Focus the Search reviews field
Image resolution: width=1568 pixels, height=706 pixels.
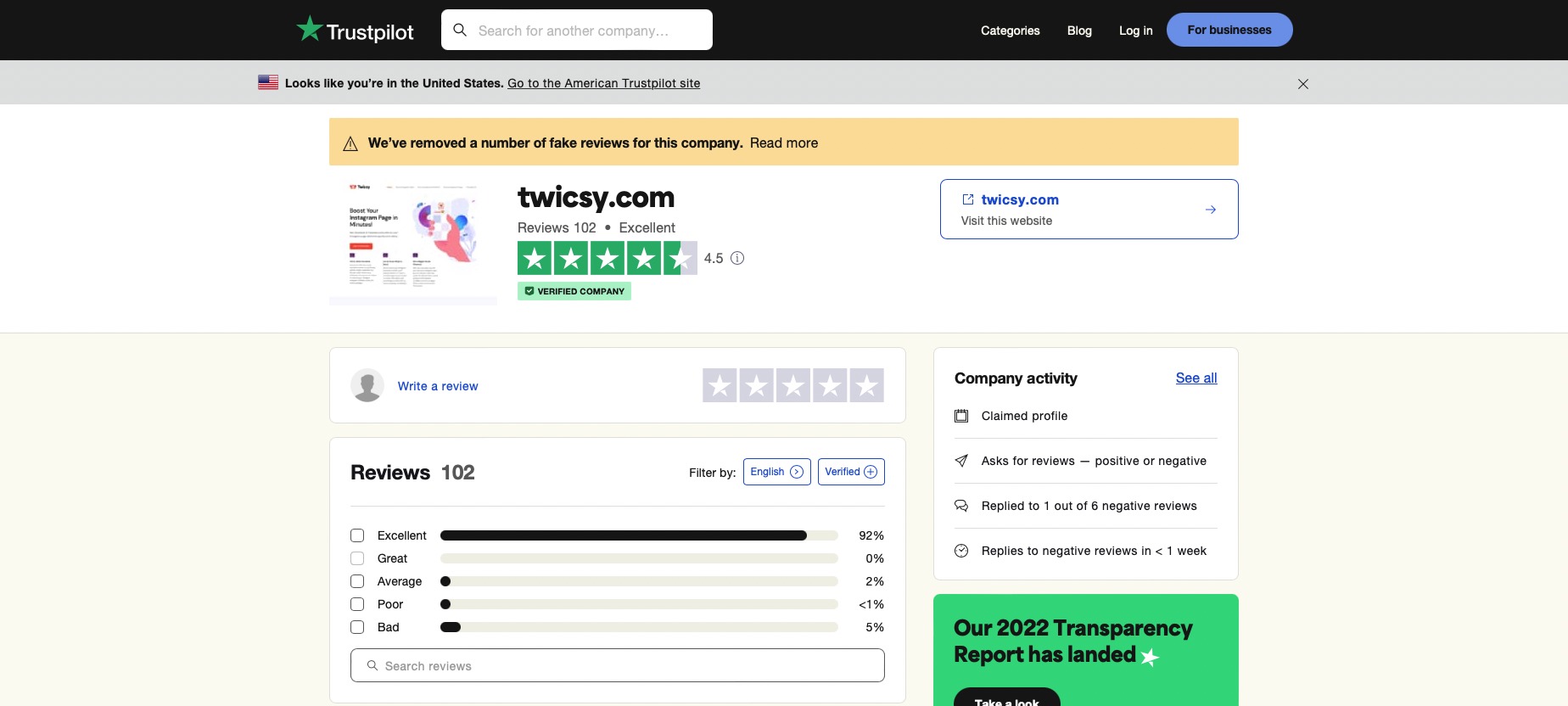click(x=618, y=666)
